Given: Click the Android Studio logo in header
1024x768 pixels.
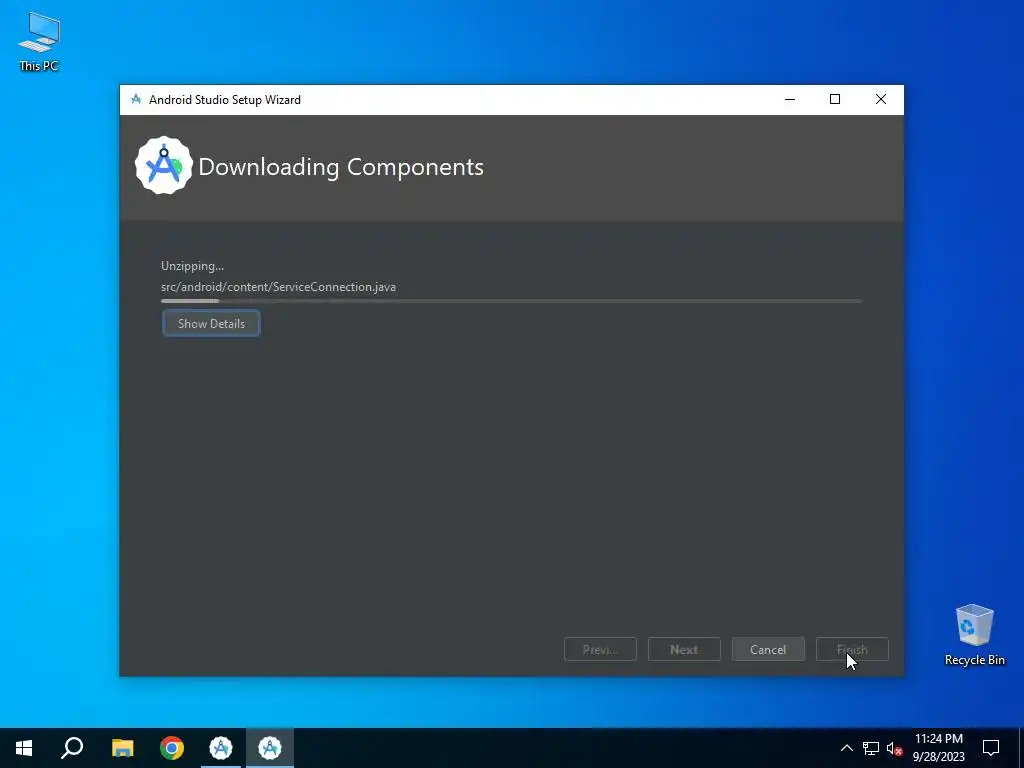Looking at the screenshot, I should point(164,166).
